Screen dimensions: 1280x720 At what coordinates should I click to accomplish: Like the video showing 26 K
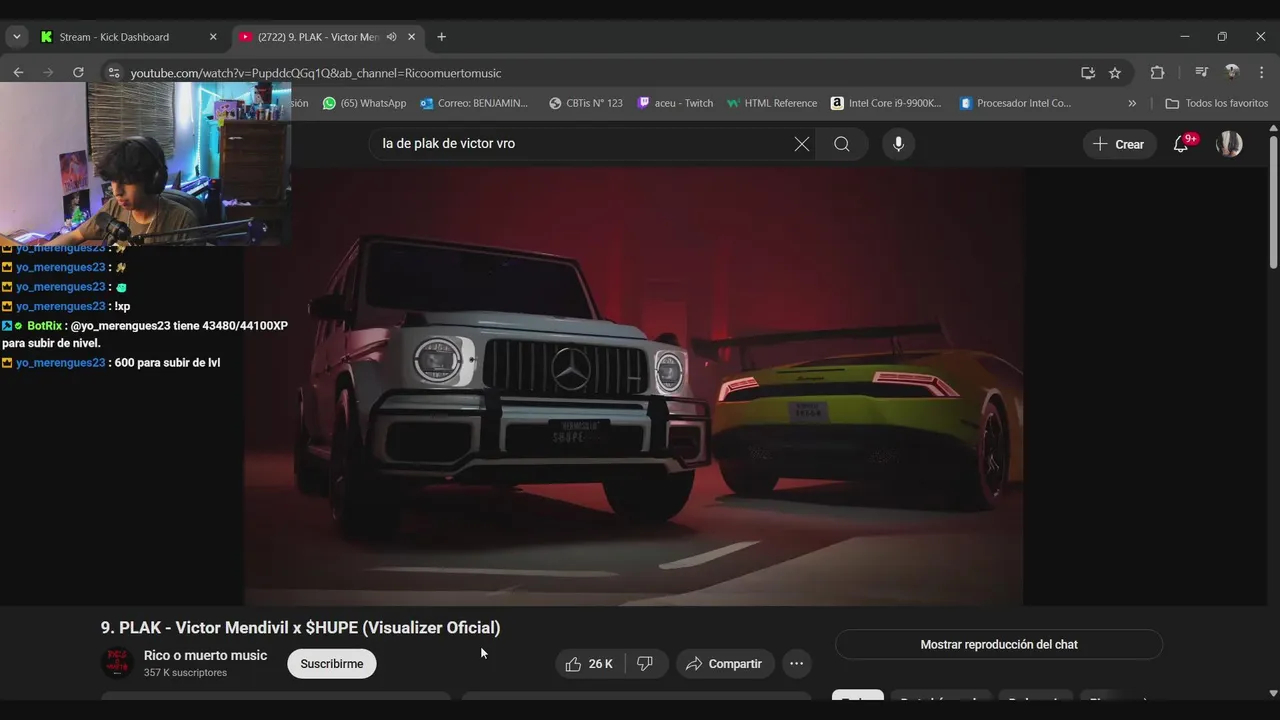(x=590, y=664)
